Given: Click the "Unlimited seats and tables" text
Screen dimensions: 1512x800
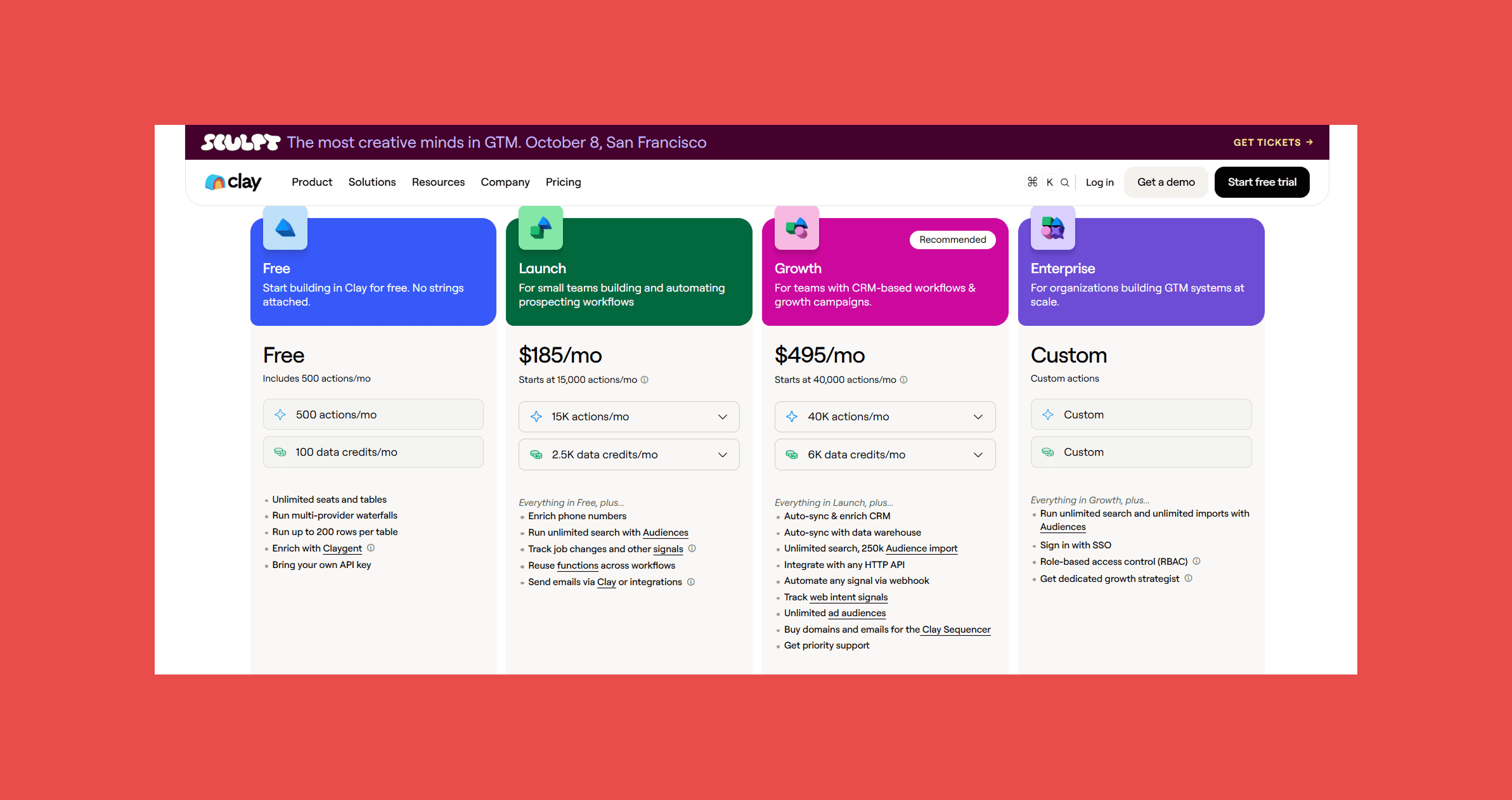Looking at the screenshot, I should [x=329, y=500].
